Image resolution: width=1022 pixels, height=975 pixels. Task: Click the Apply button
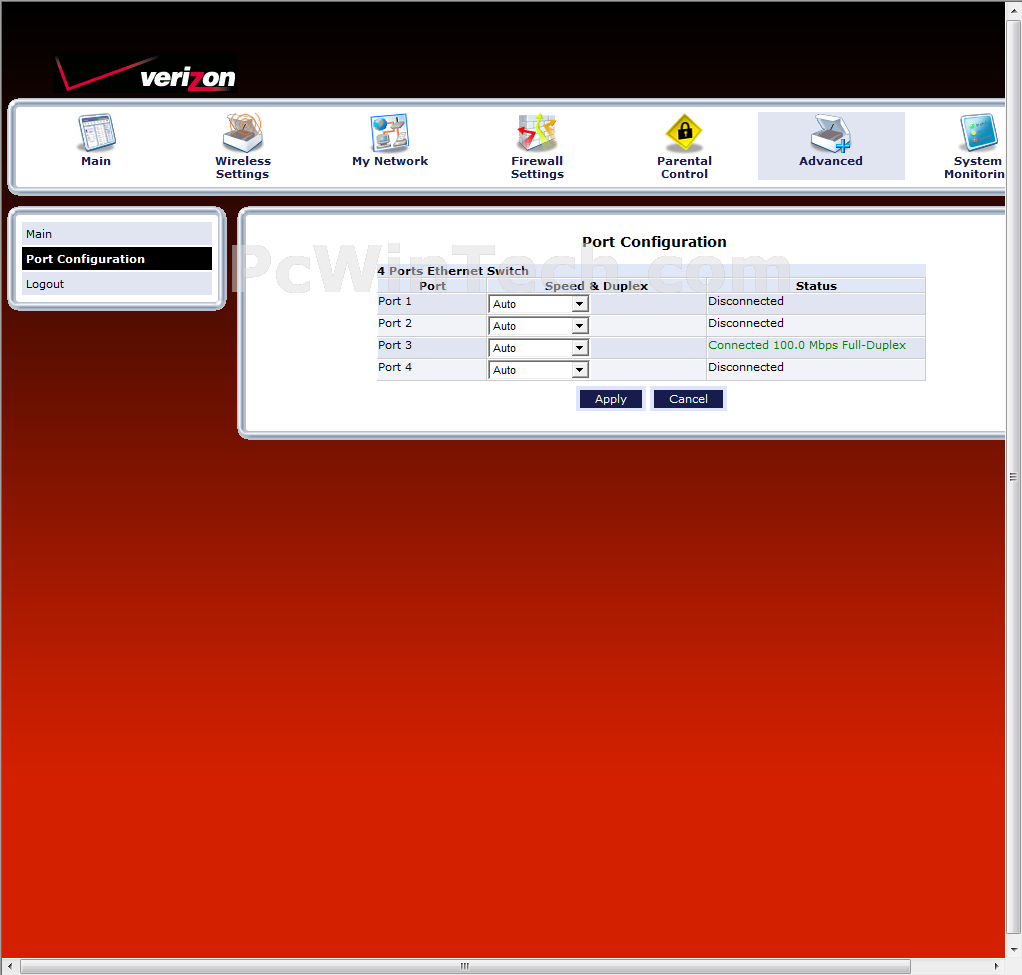click(611, 399)
